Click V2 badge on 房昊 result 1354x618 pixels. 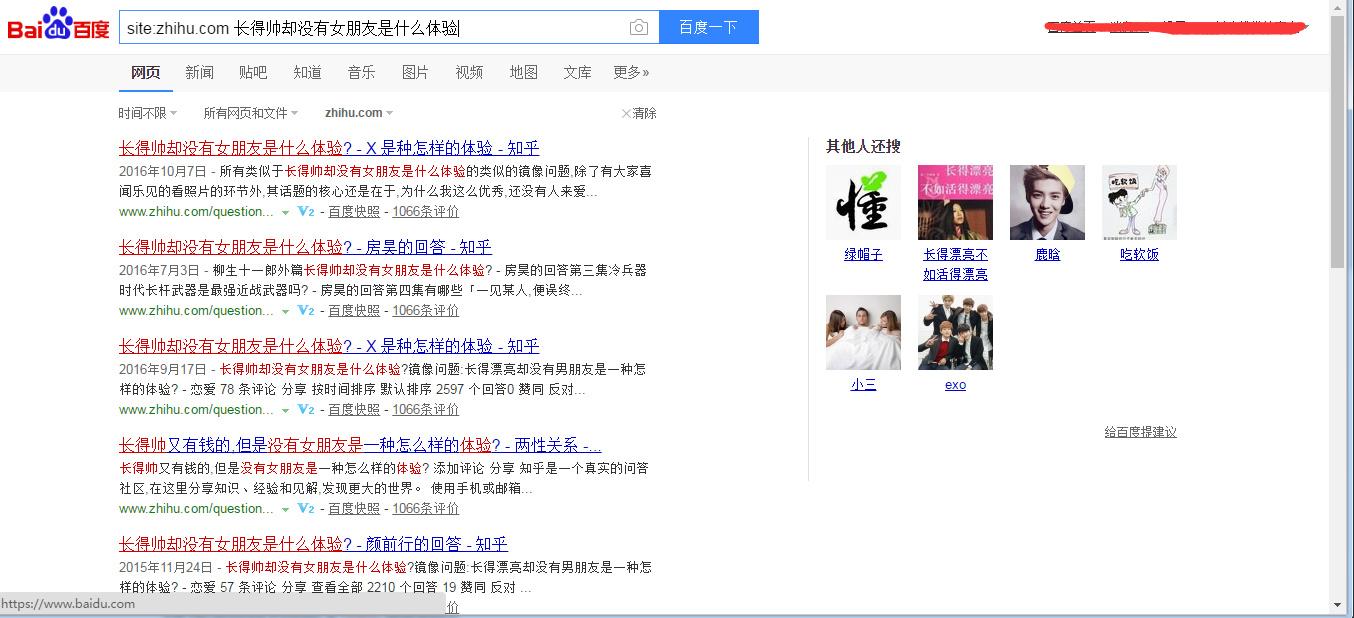[306, 311]
